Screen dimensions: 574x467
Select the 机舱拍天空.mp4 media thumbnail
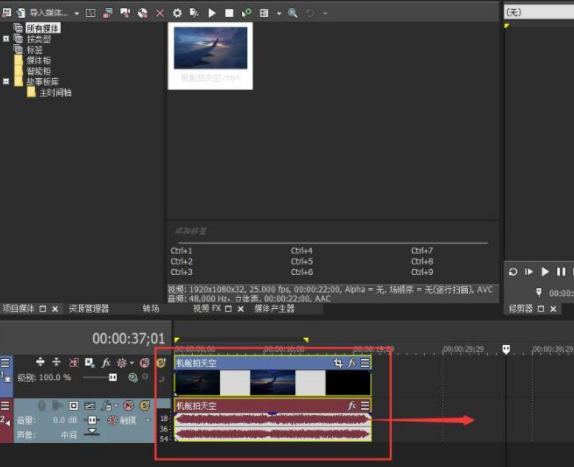[x=210, y=56]
